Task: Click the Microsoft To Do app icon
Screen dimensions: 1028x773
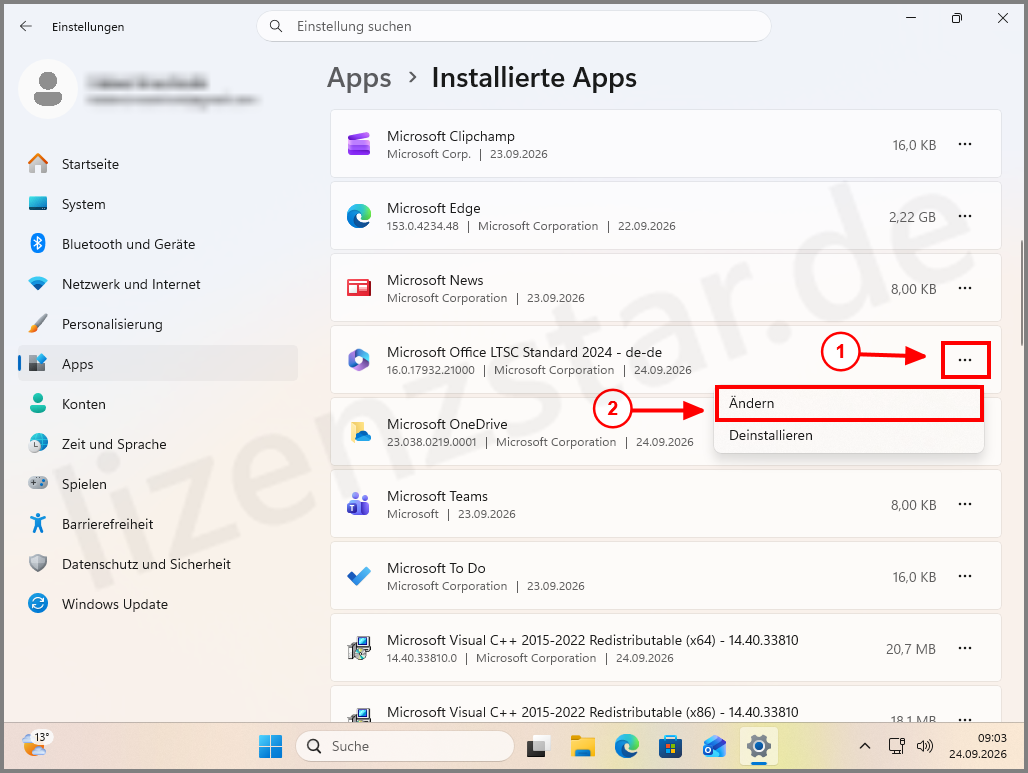Action: click(x=359, y=576)
